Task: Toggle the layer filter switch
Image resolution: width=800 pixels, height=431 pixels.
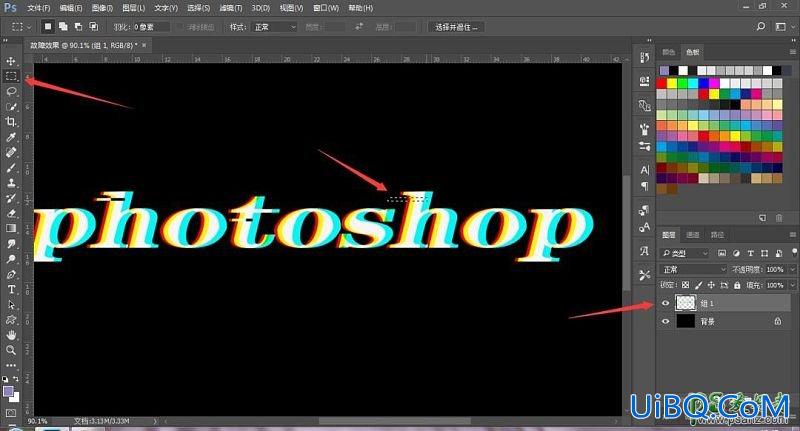Action: [794, 252]
